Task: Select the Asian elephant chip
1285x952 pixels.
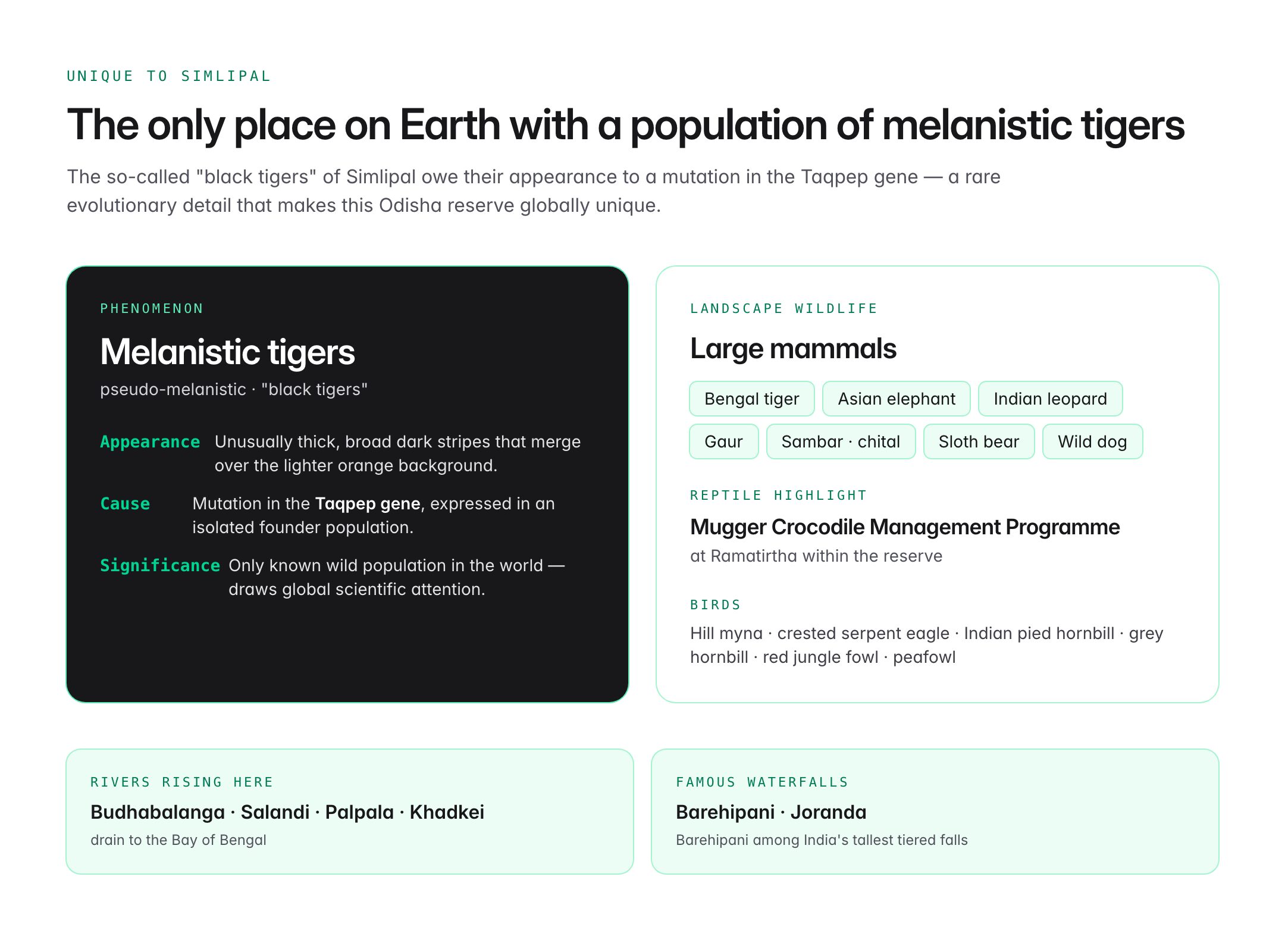Action: pos(896,399)
